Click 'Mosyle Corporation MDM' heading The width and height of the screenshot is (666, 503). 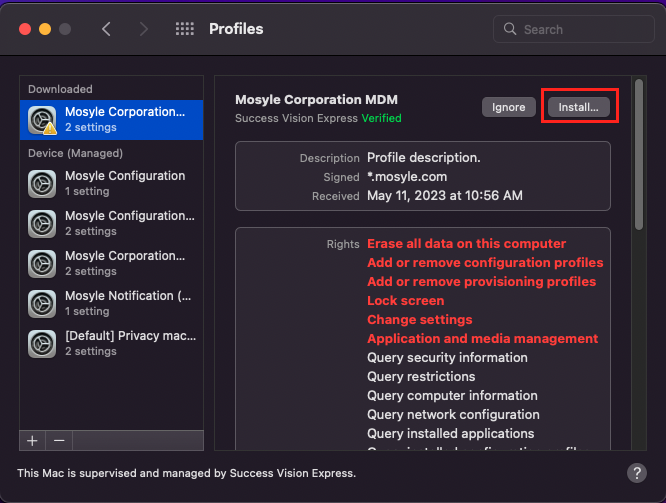tap(316, 99)
